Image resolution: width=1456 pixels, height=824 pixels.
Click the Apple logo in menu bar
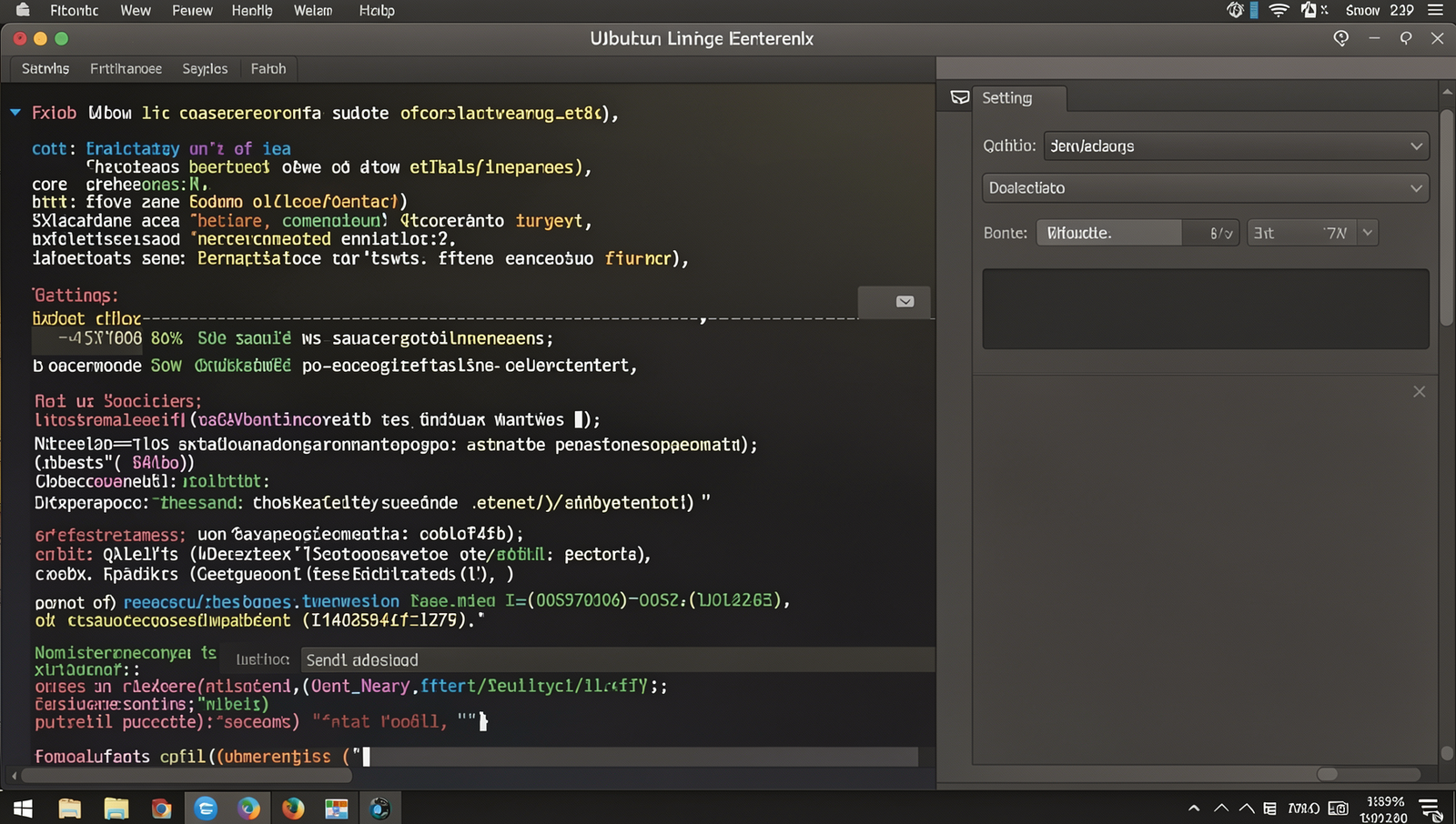pos(24,10)
